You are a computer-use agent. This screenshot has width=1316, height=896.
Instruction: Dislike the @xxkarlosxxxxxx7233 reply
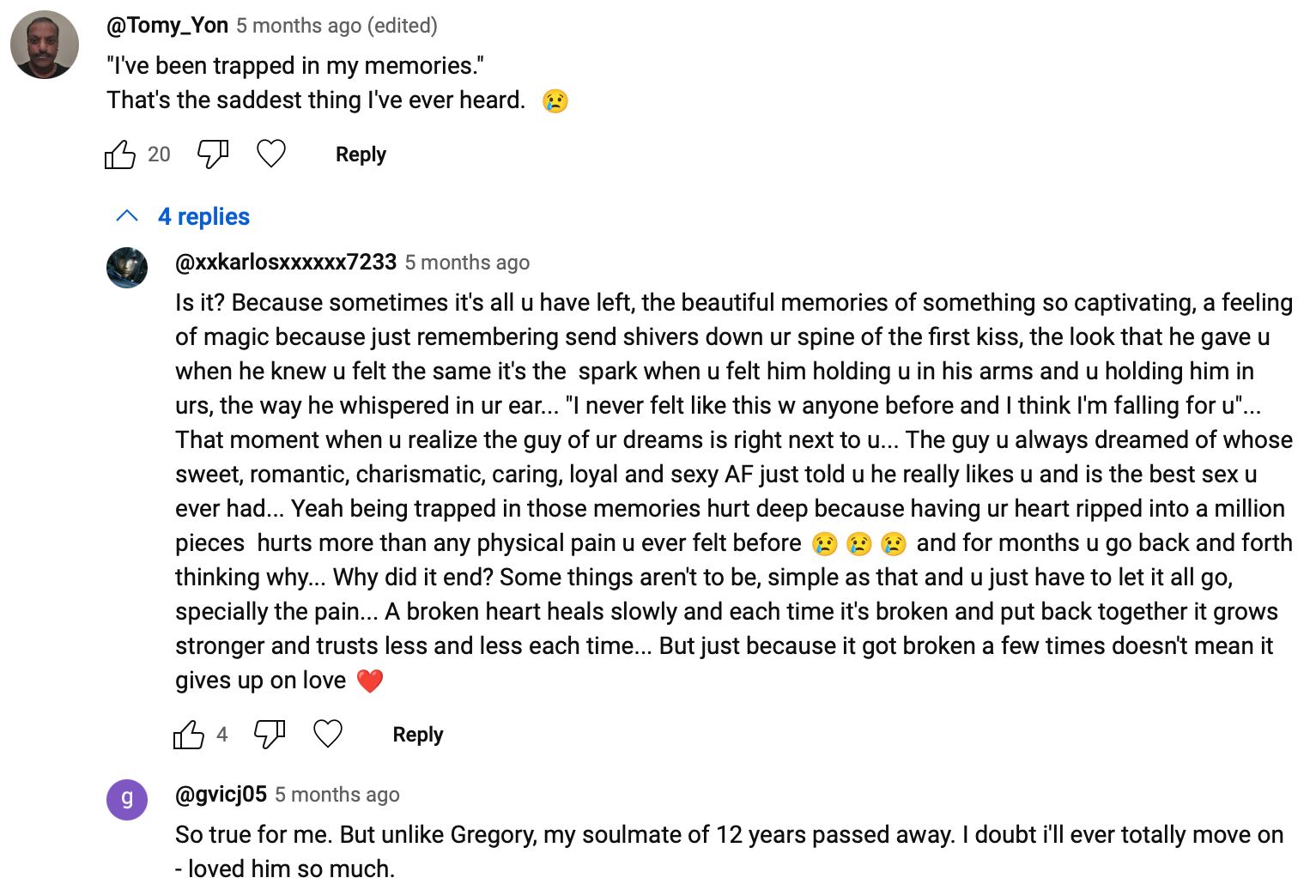(270, 735)
